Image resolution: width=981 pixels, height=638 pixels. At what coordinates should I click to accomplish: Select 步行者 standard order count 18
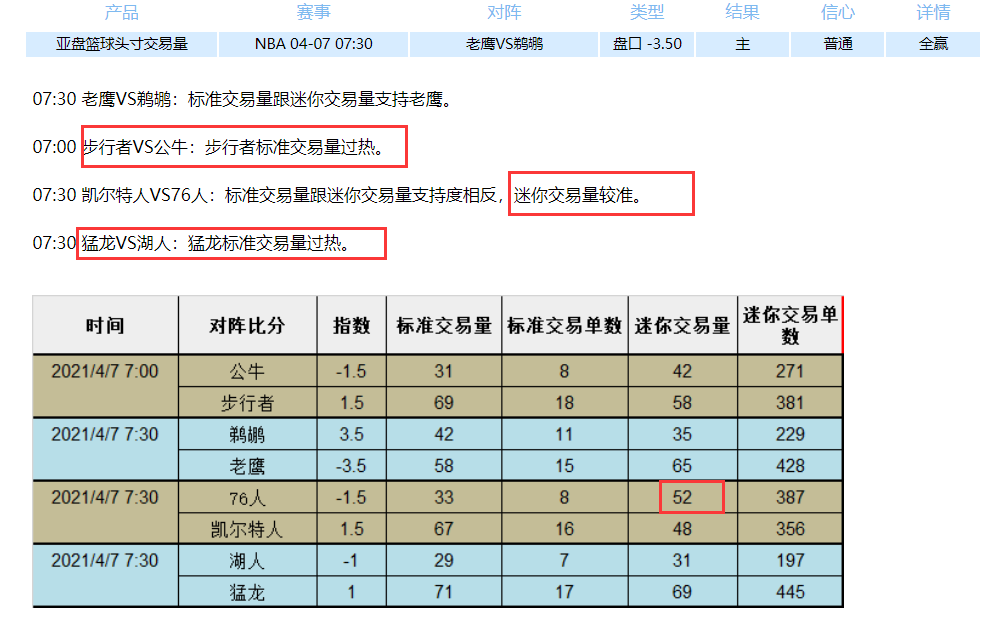tap(564, 403)
